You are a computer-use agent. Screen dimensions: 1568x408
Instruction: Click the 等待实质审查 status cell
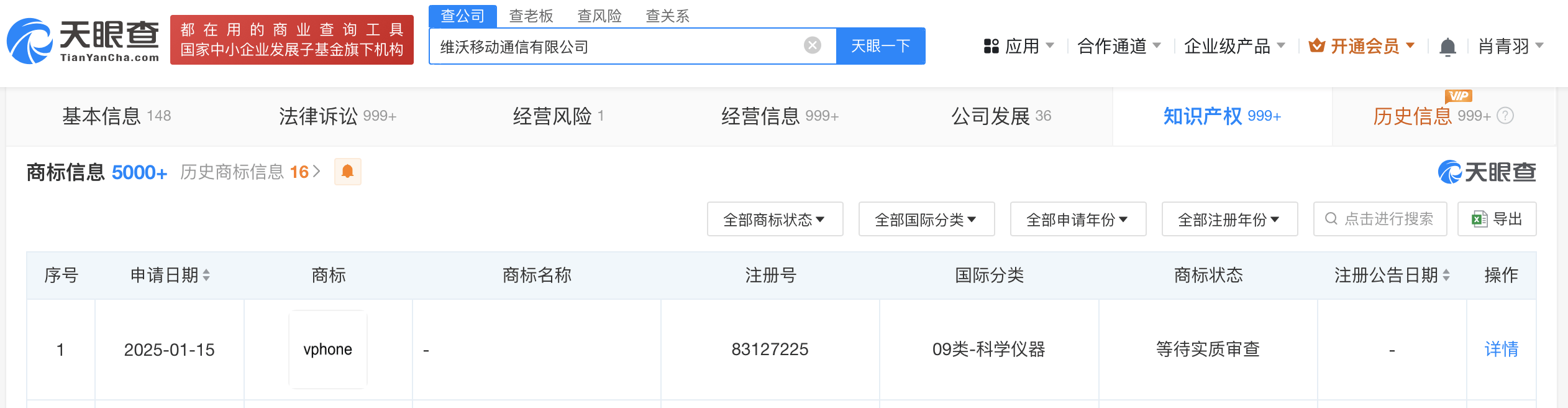click(1208, 350)
